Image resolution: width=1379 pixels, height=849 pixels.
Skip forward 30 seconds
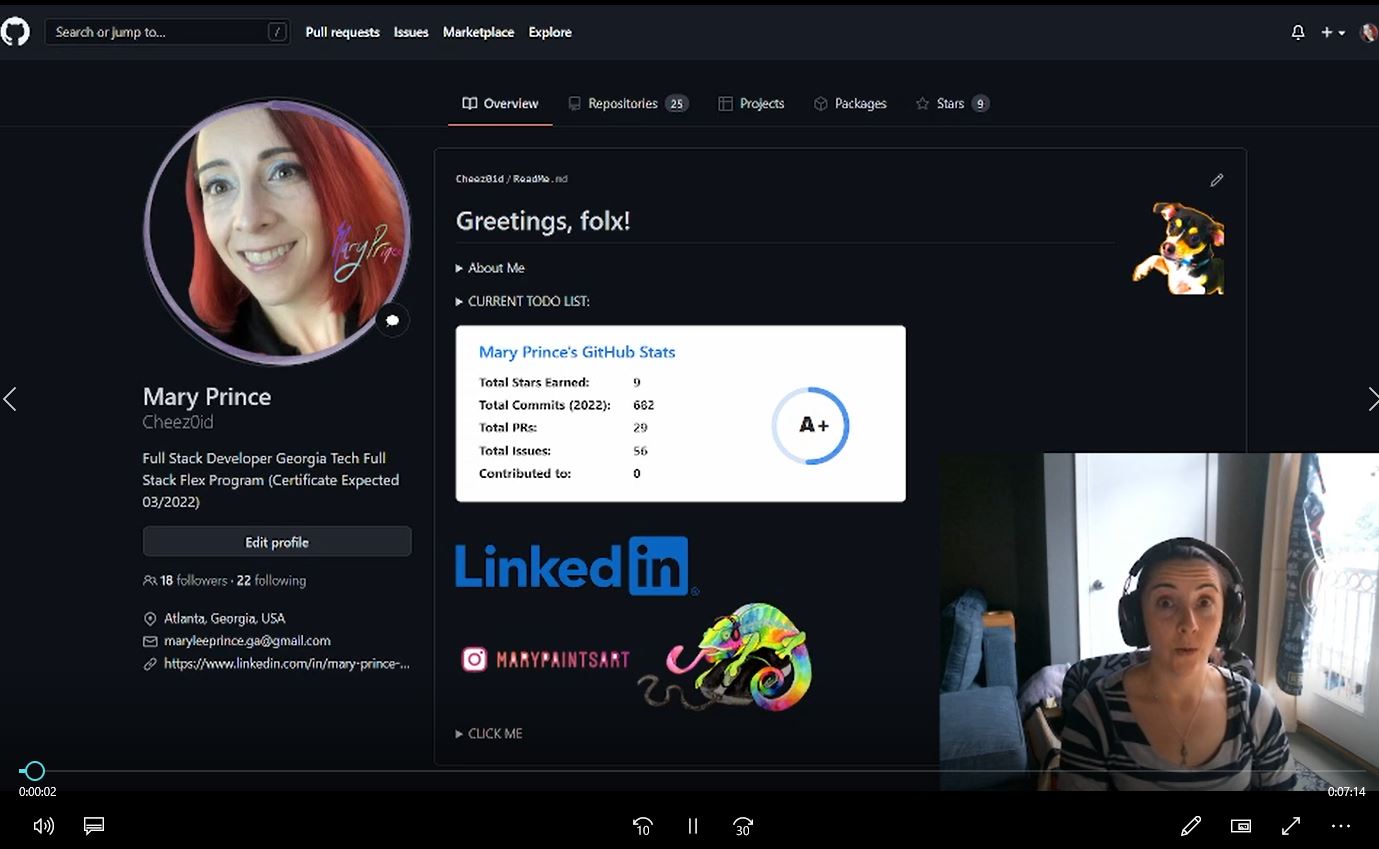coord(743,826)
